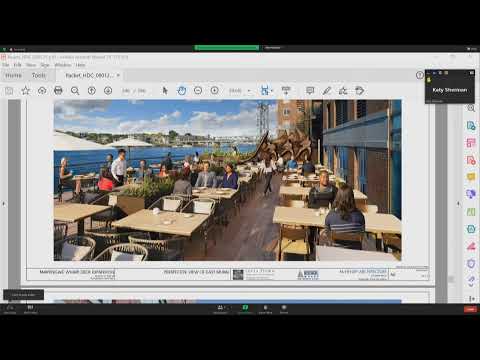480x360 pixels.
Task: Open the Protect shield tool icon
Action: pyautogui.click(x=471, y=264)
